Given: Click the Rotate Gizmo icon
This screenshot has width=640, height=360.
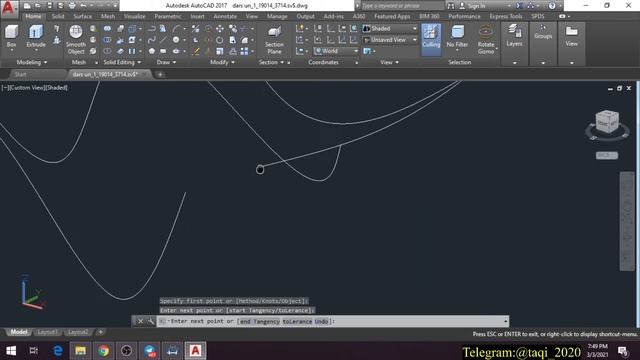Looking at the screenshot, I should 486,32.
